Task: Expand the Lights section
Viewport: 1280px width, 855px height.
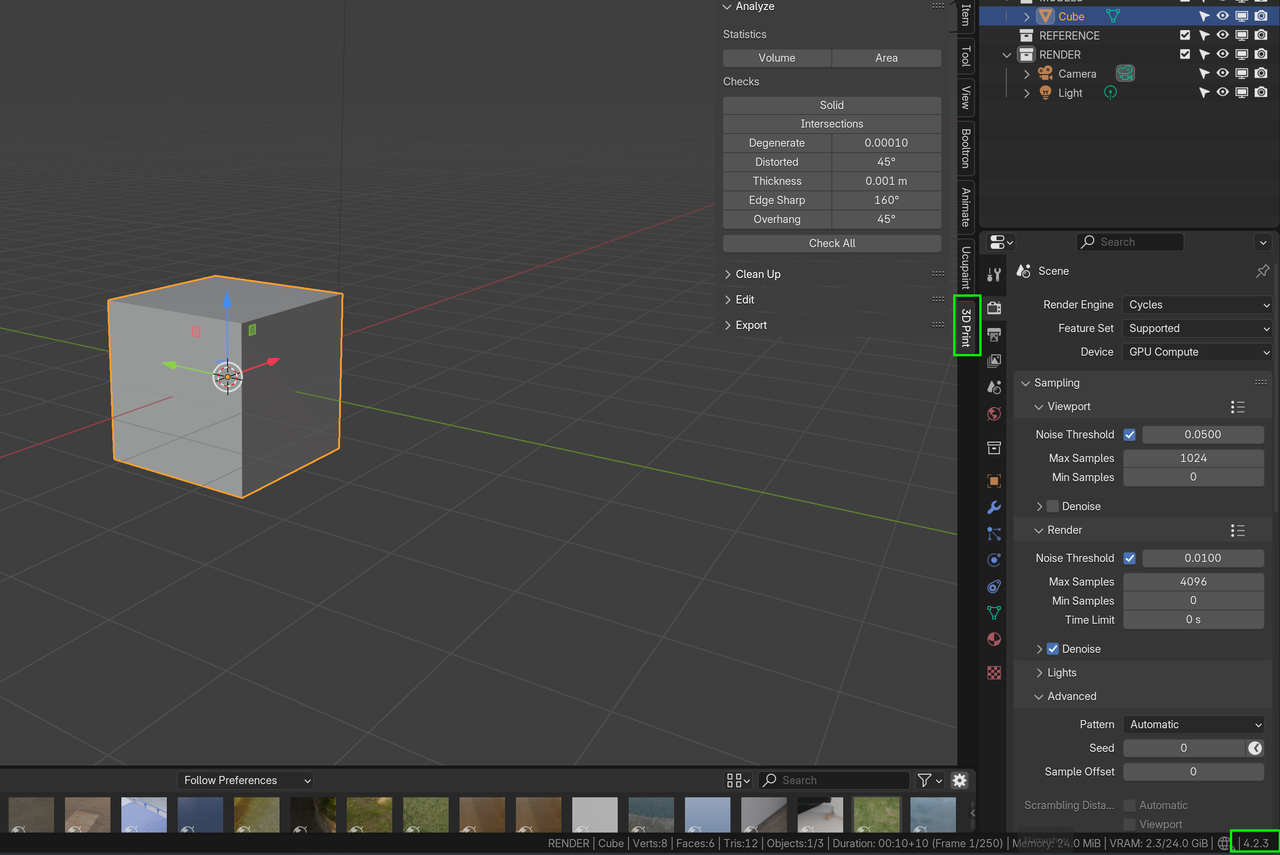Action: click(1061, 673)
